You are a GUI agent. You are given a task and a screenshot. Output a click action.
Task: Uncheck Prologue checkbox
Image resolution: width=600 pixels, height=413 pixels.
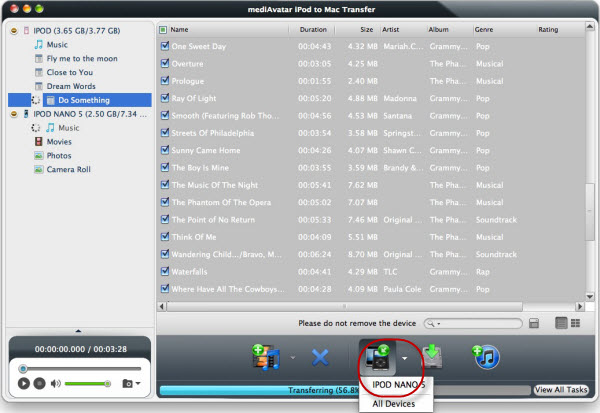click(165, 81)
